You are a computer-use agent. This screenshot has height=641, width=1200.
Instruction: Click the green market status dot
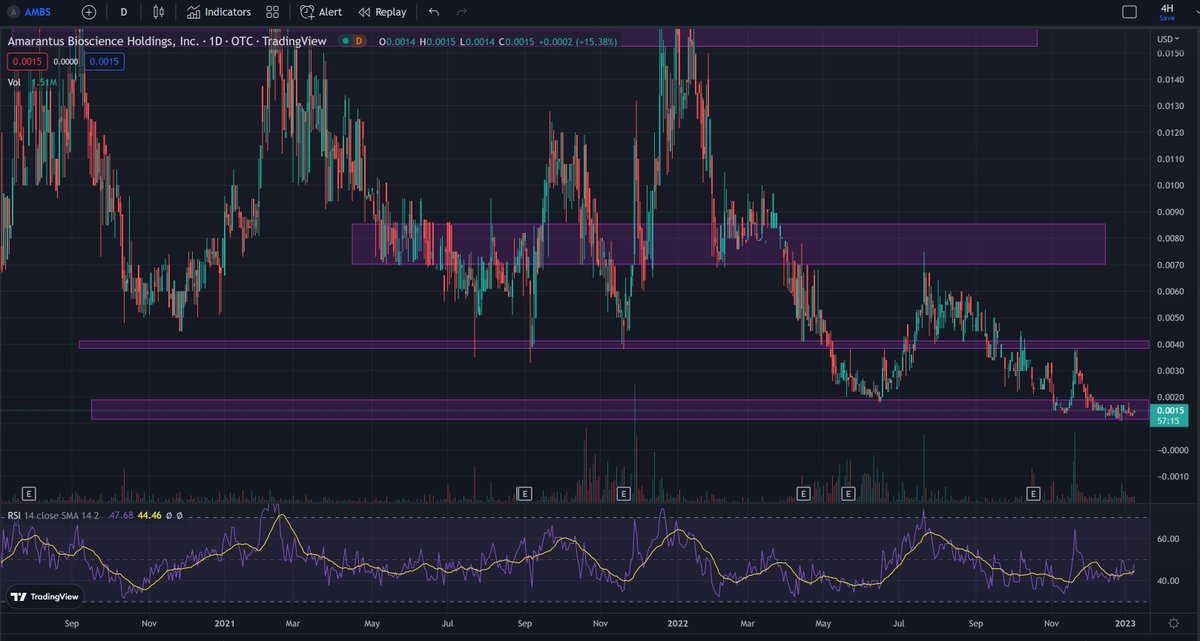click(x=345, y=41)
